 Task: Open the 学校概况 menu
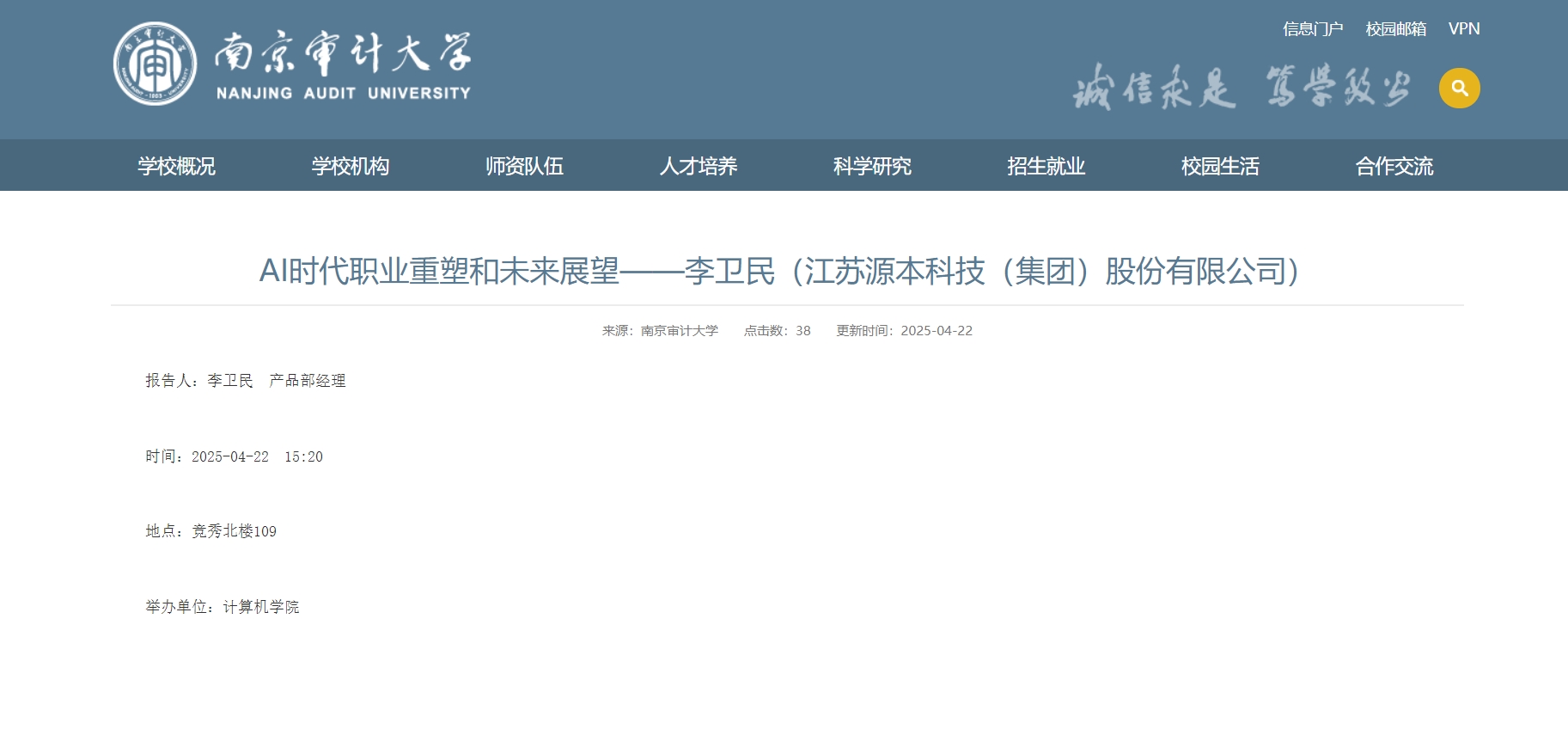[x=176, y=166]
